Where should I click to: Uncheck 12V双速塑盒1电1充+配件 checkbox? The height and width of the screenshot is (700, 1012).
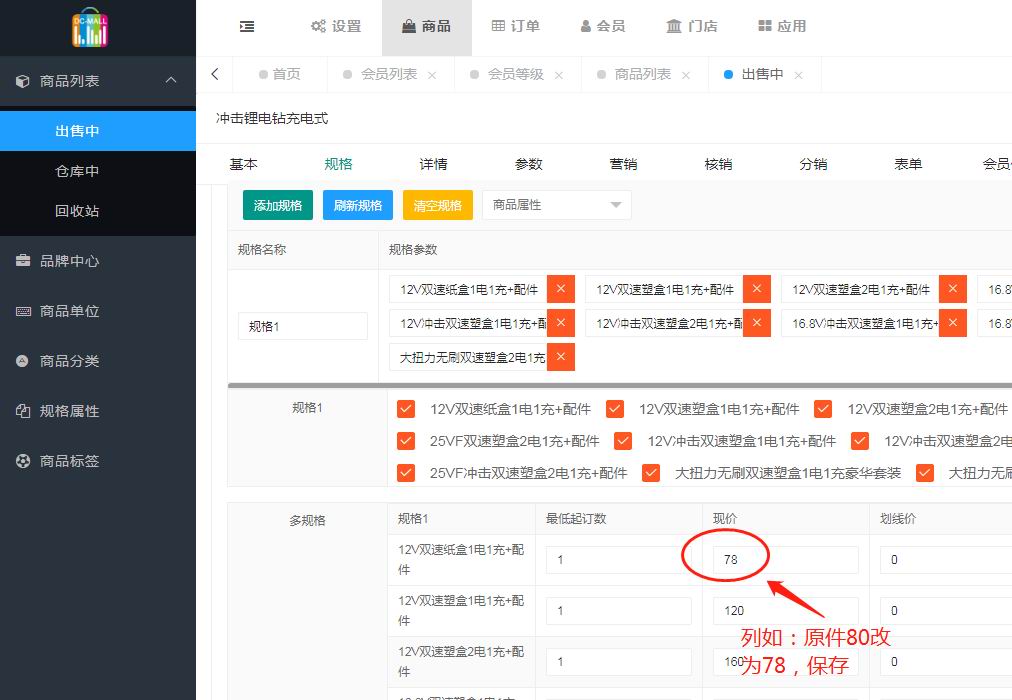click(x=615, y=409)
